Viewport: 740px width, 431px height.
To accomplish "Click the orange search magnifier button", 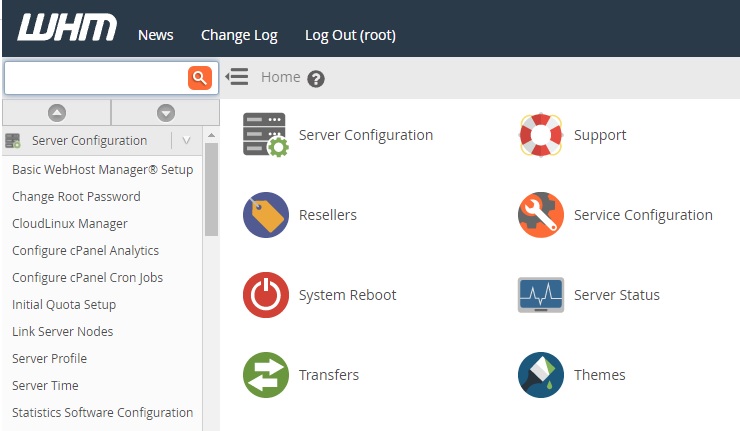I will point(200,78).
